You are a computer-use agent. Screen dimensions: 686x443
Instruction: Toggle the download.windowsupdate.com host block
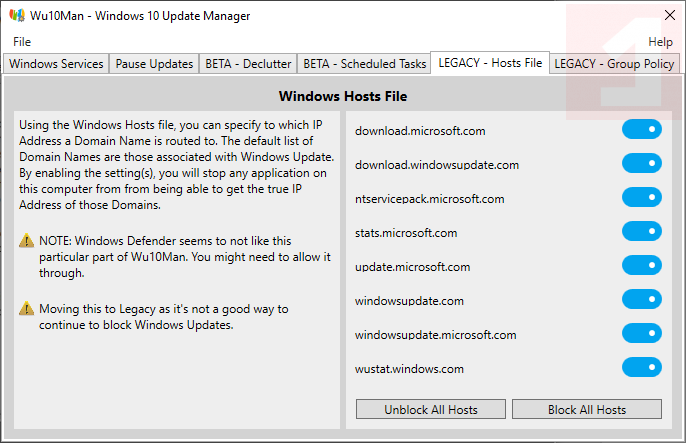point(642,164)
